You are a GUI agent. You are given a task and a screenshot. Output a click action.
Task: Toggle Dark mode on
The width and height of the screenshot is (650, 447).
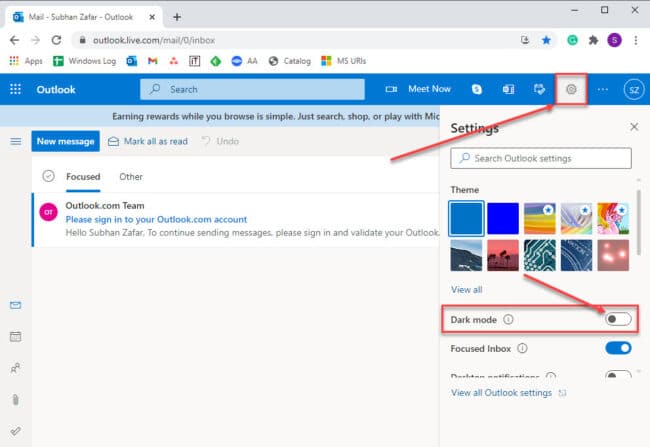click(x=618, y=319)
